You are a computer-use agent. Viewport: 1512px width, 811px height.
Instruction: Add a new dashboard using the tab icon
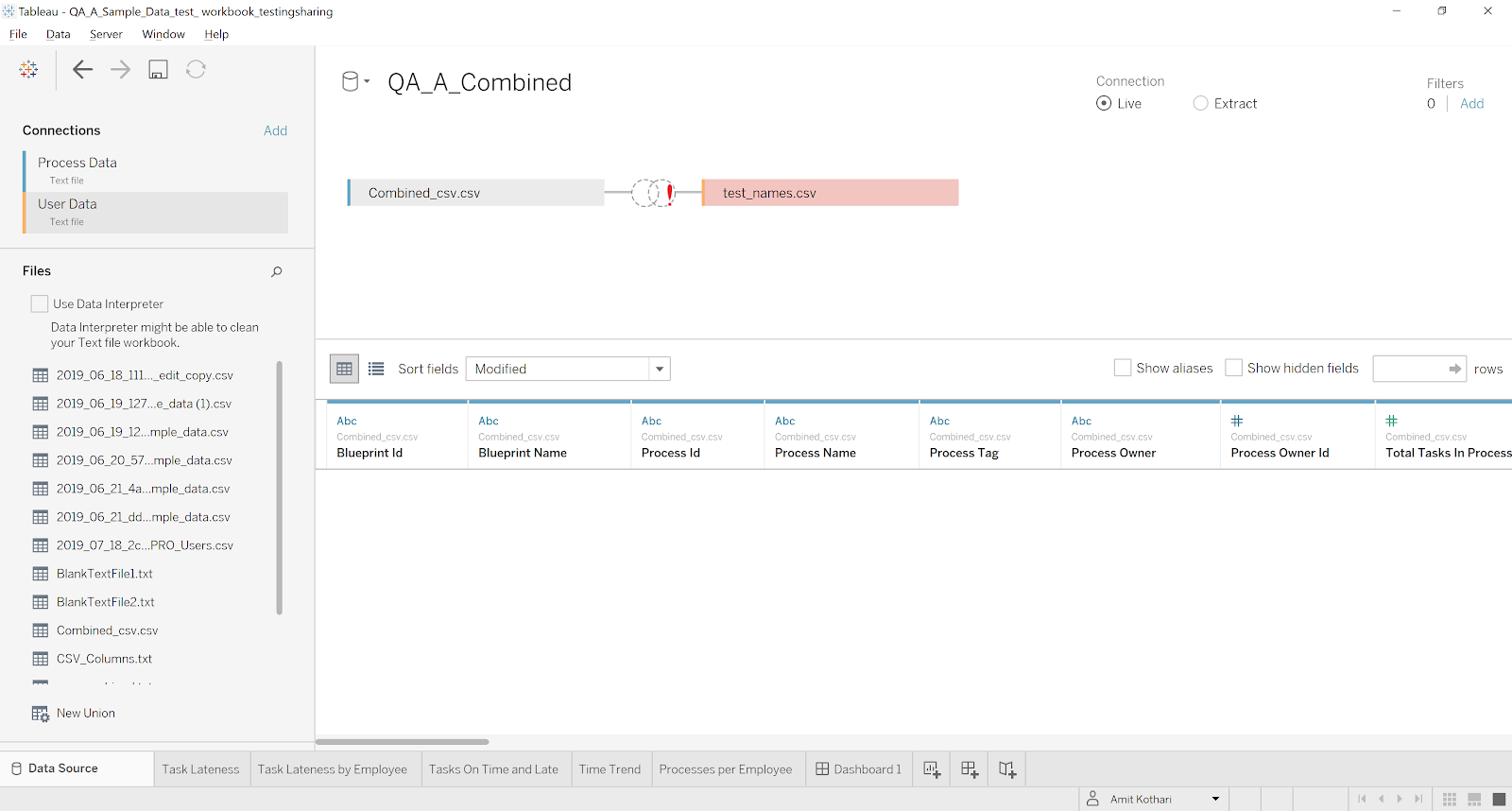pyautogui.click(x=970, y=769)
